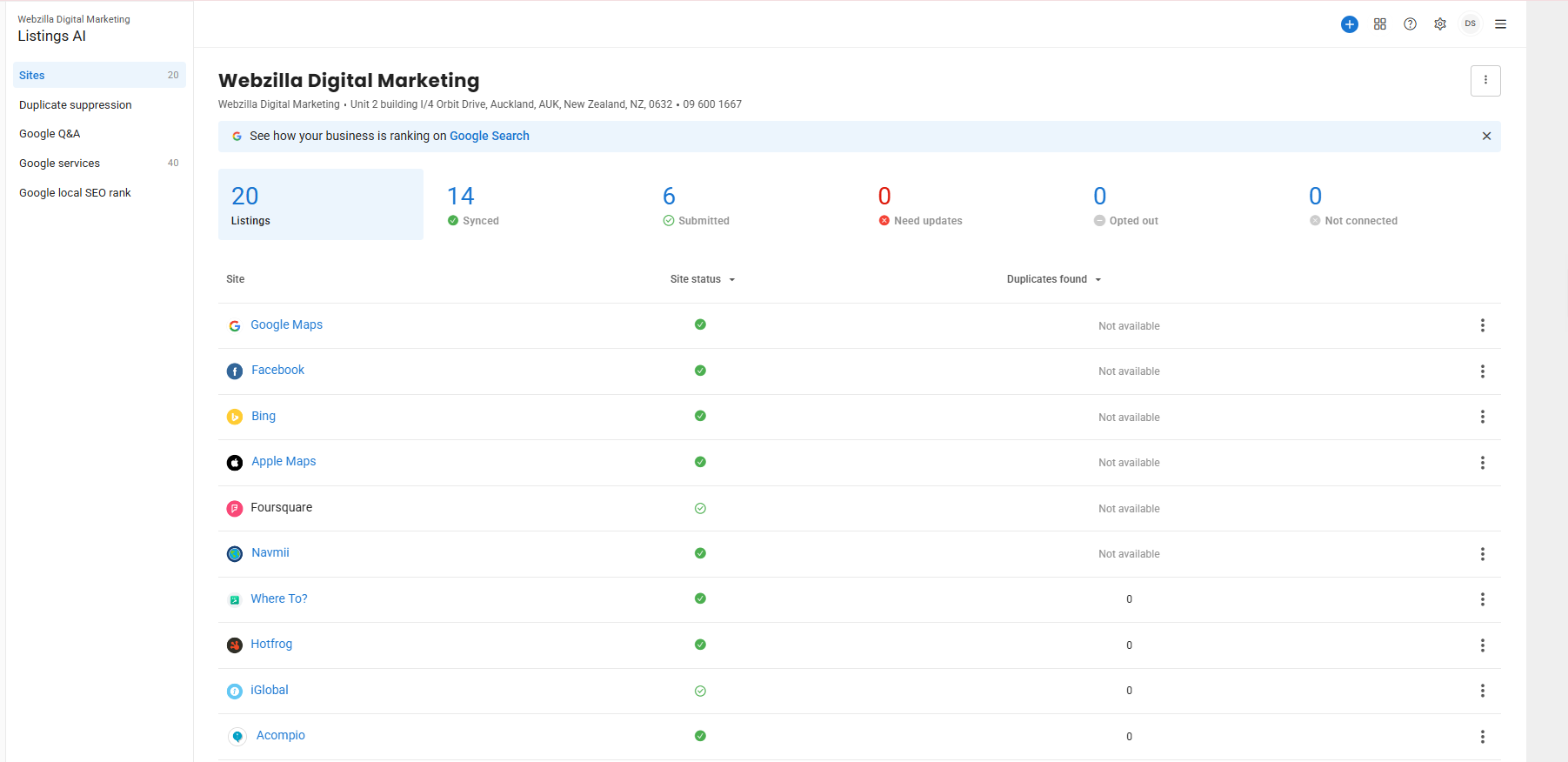
Task: Open Hotfrog row three-dot menu
Action: (x=1483, y=645)
